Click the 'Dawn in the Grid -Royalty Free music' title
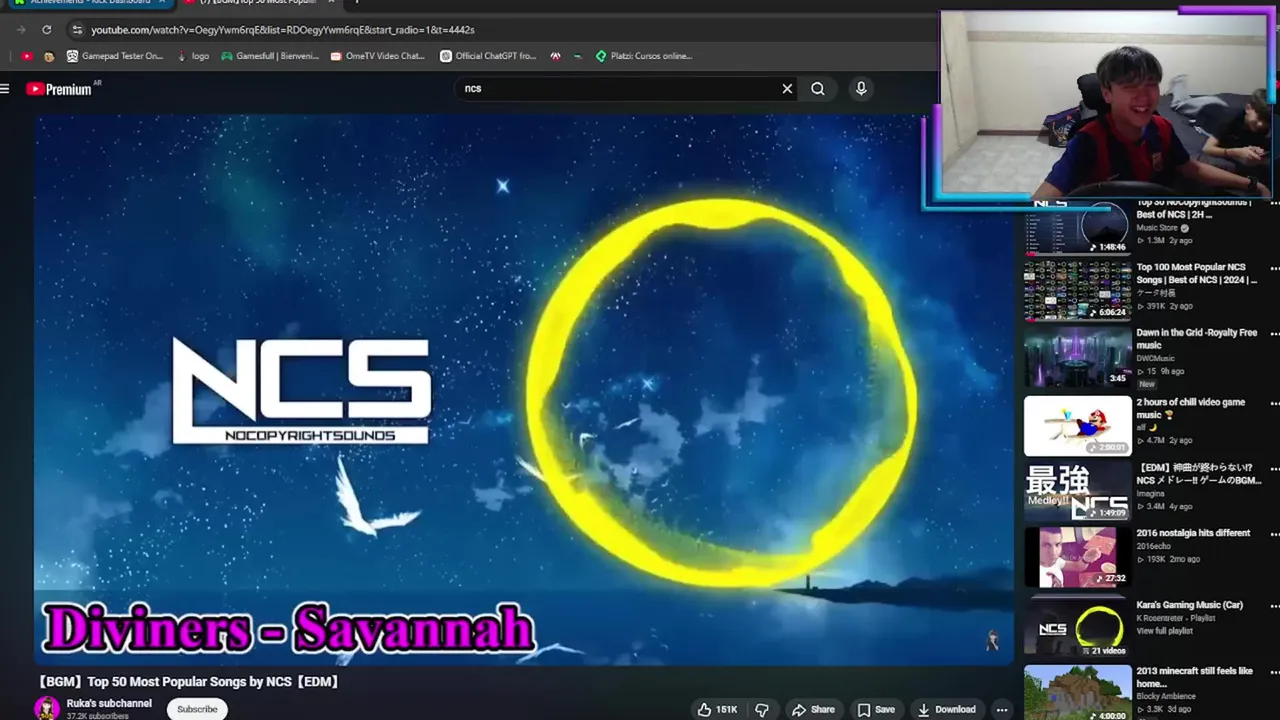The height and width of the screenshot is (720, 1280). (1196, 339)
